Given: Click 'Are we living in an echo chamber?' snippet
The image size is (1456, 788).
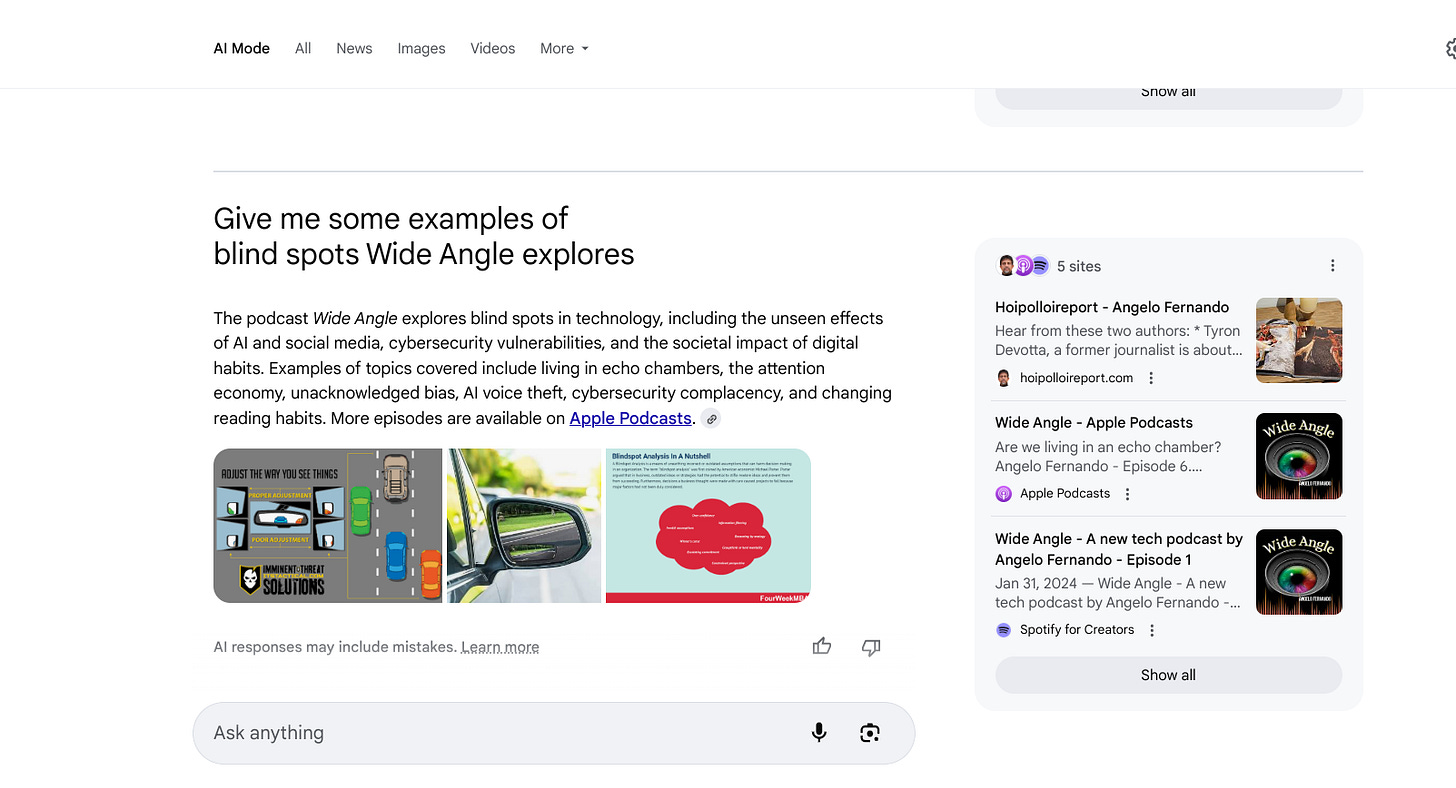Looking at the screenshot, I should 1108,447.
